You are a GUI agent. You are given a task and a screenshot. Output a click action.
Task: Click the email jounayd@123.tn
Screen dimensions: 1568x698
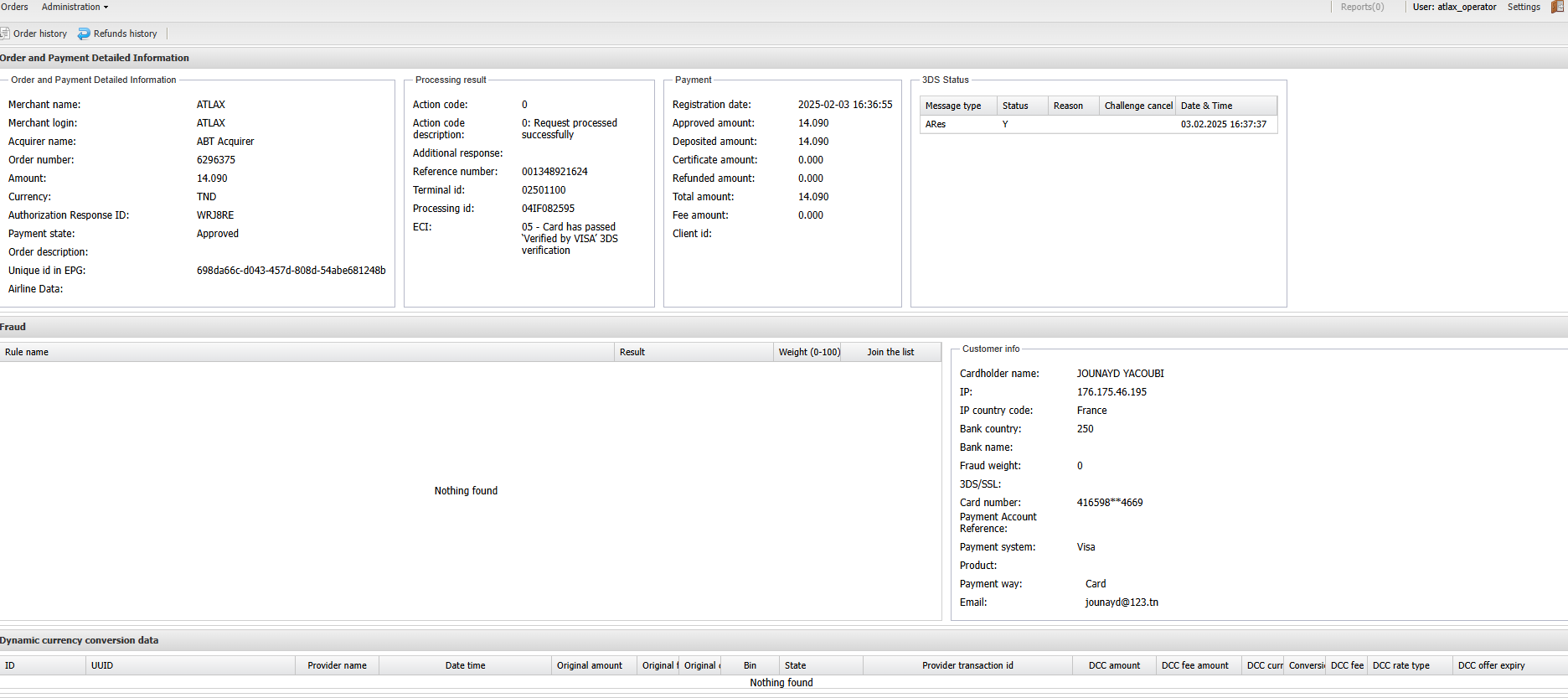pyautogui.click(x=1122, y=602)
